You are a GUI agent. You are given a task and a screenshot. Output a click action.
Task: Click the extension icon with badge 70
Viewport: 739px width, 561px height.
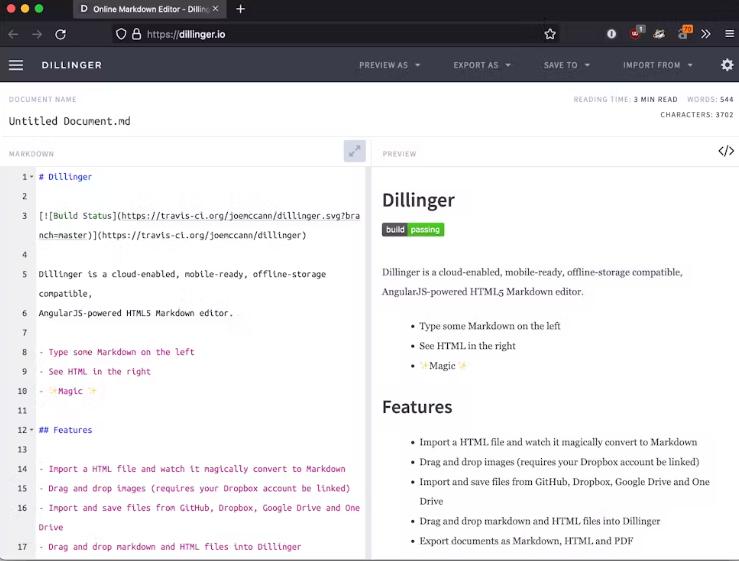coord(684,33)
